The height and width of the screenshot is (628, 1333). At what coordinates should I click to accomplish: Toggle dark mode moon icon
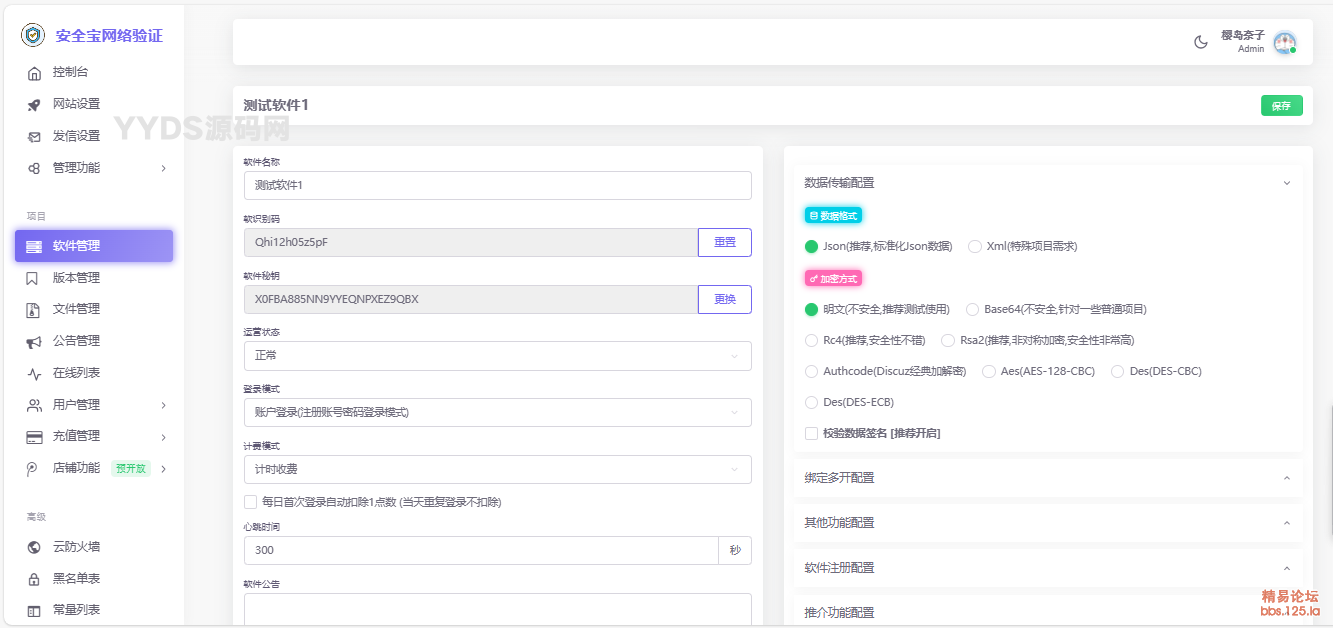coord(1201,42)
